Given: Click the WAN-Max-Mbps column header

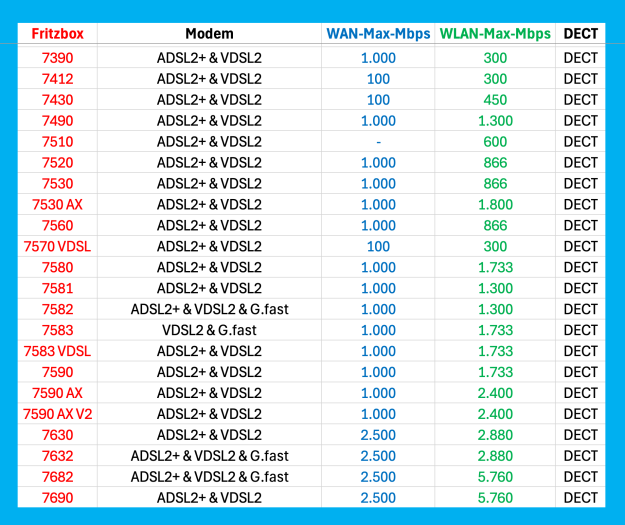Looking at the screenshot, I should click(378, 33).
